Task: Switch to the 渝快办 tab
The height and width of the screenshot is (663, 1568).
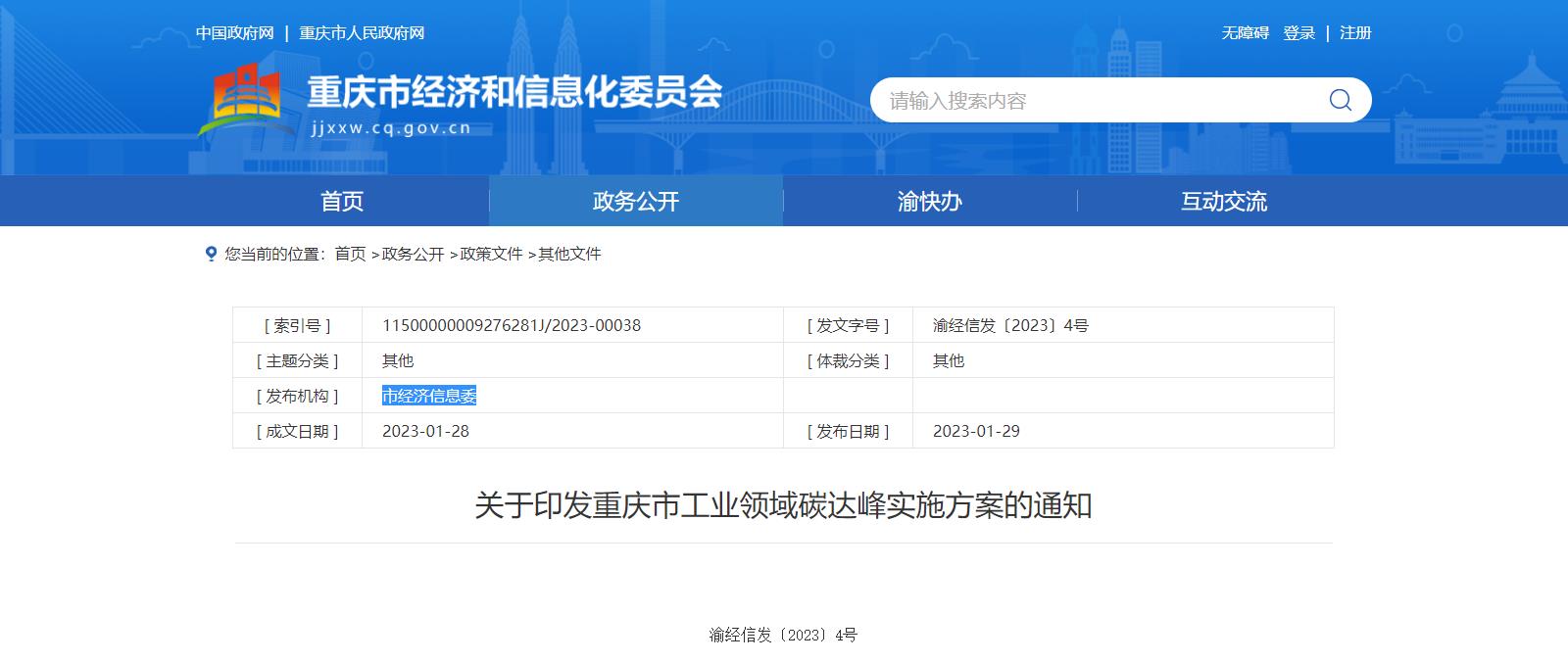Action: point(930,201)
